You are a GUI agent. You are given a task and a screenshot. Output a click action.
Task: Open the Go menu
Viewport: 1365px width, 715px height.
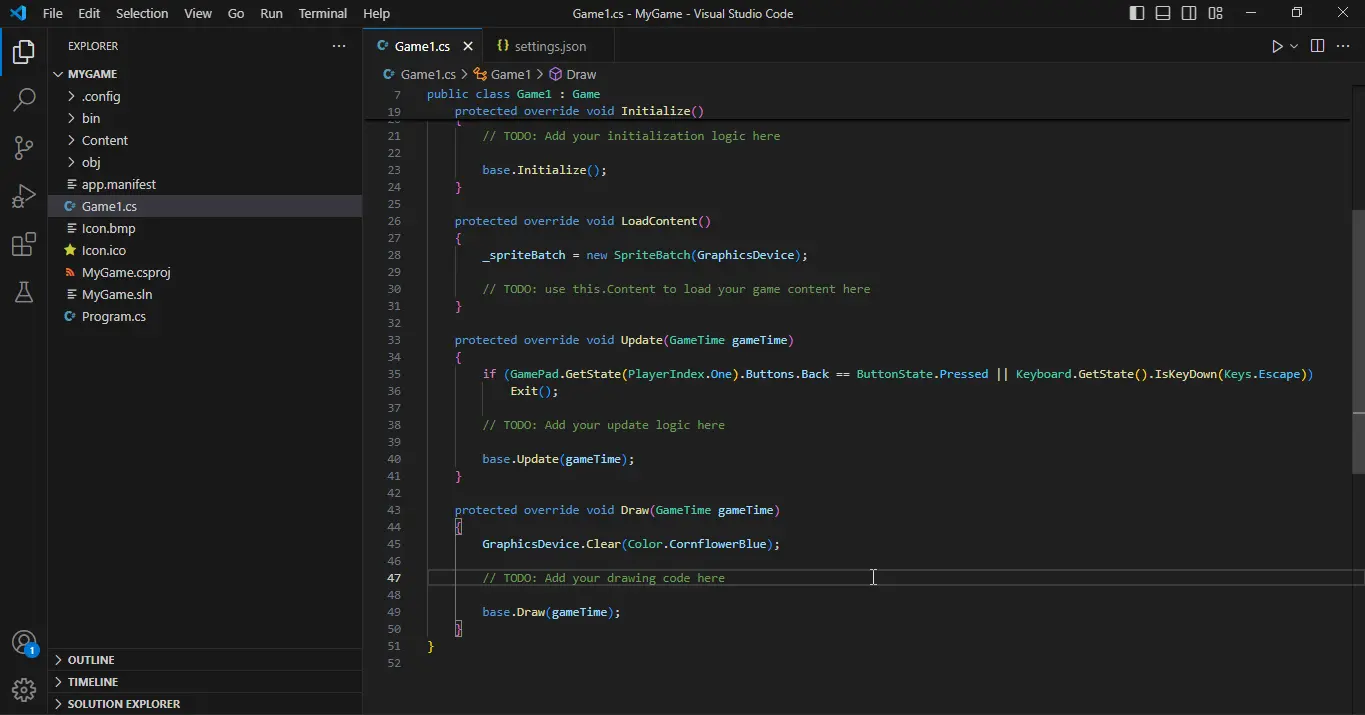236,13
